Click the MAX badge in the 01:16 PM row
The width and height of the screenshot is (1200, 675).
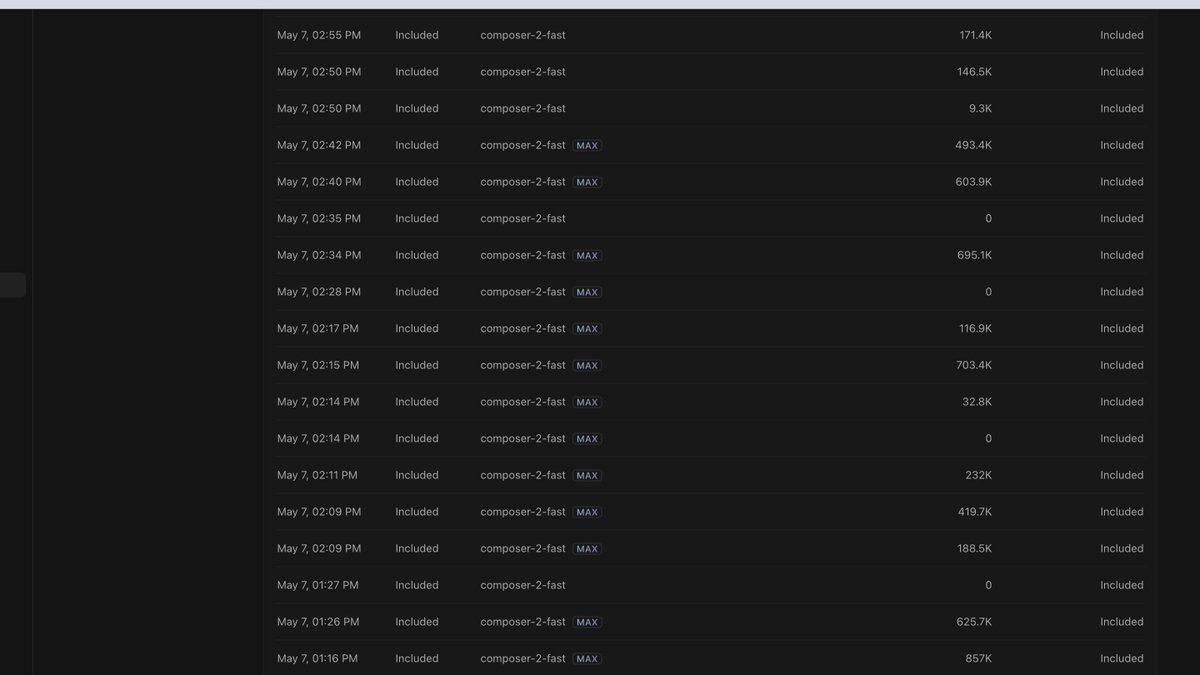coord(587,658)
